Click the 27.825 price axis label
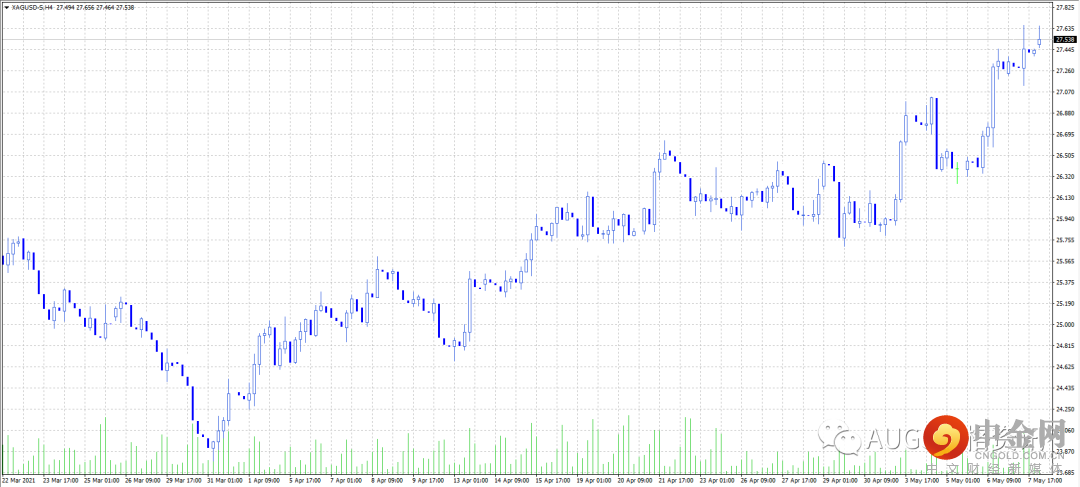This screenshot has height=487, width=1080. [1065, 8]
